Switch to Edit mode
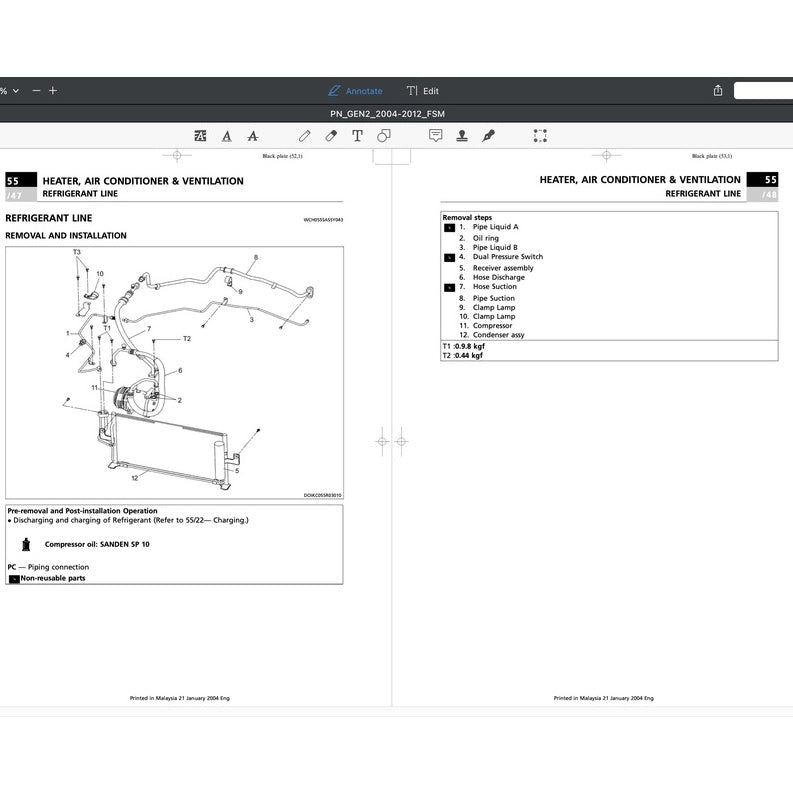Viewport: 793px width, 793px height. point(423,91)
